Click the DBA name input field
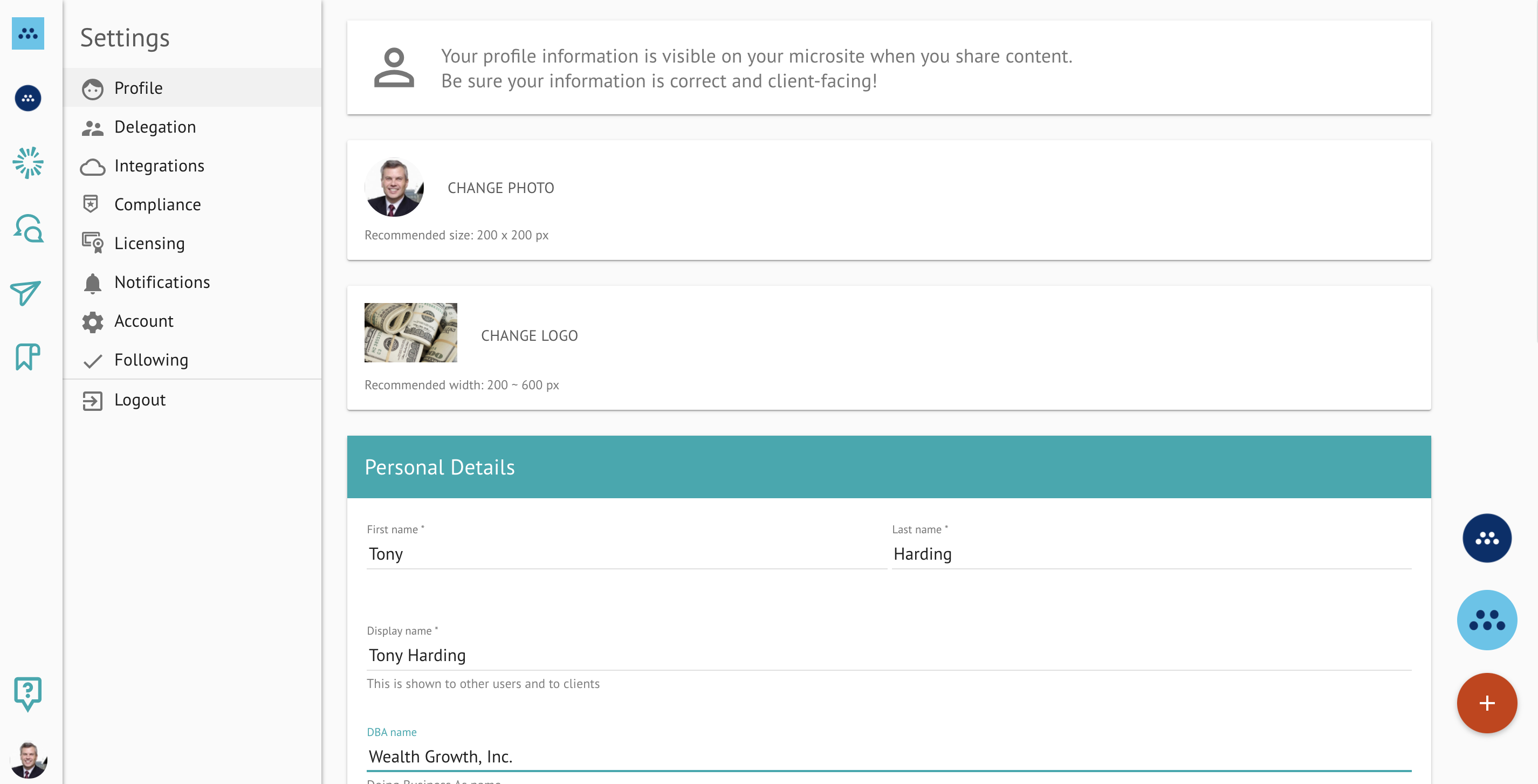This screenshot has height=784, width=1538. (x=888, y=756)
